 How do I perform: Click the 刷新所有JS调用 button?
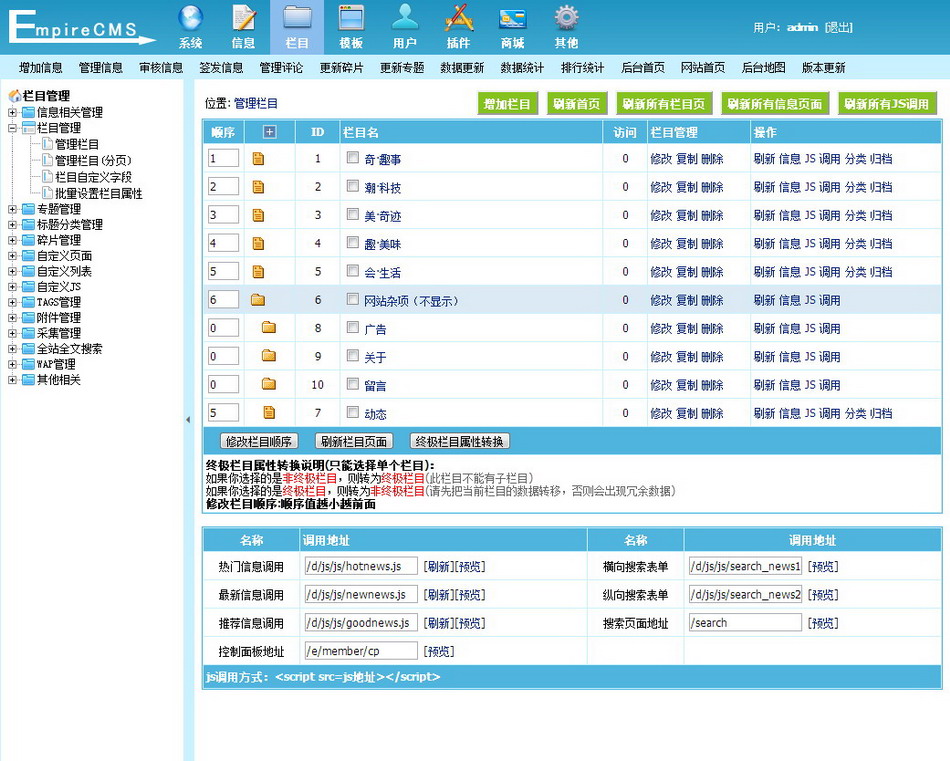coord(887,104)
